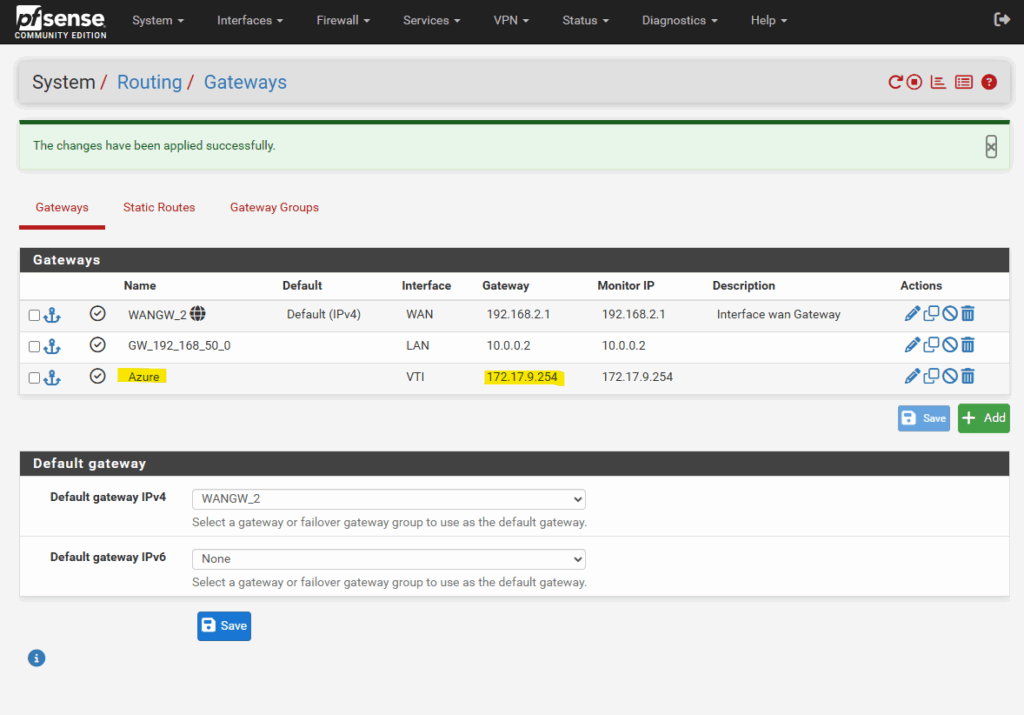Select the Gateways tab
1024x715 pixels.
(x=62, y=208)
